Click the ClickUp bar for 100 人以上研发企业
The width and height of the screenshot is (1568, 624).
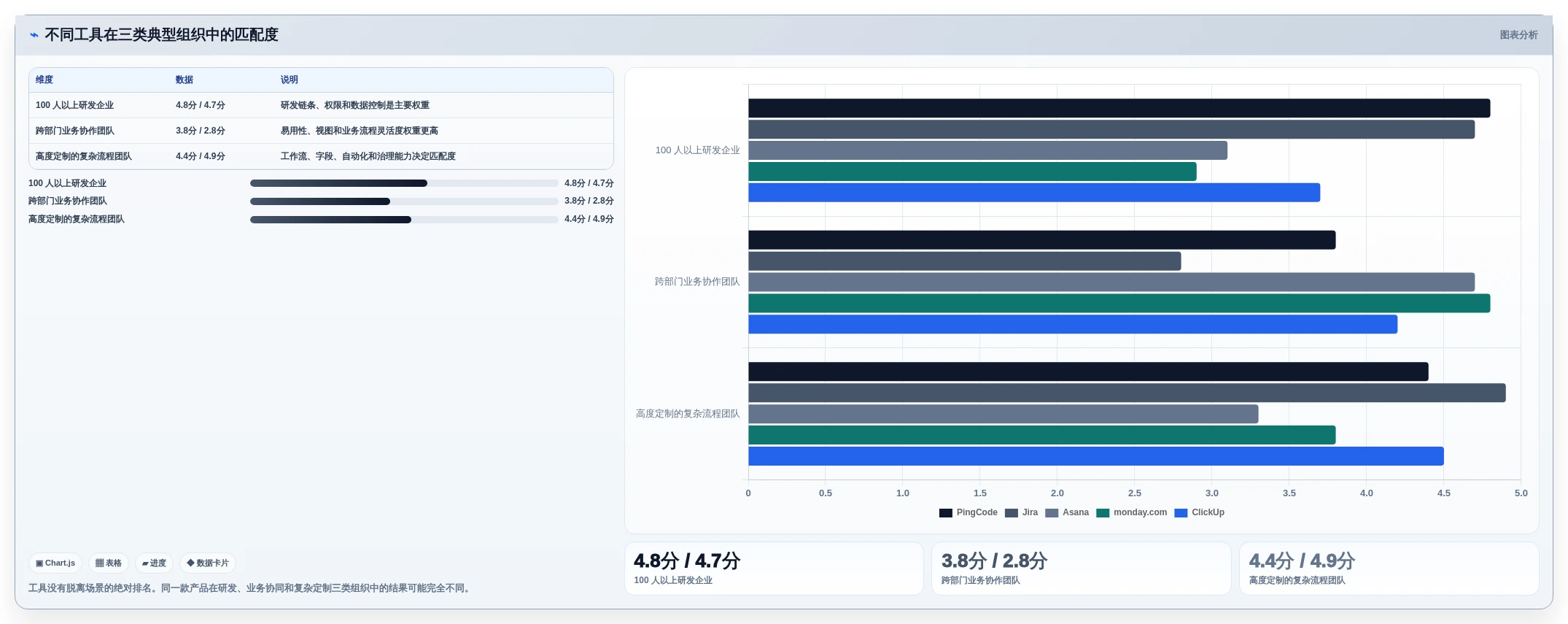click(x=1034, y=193)
